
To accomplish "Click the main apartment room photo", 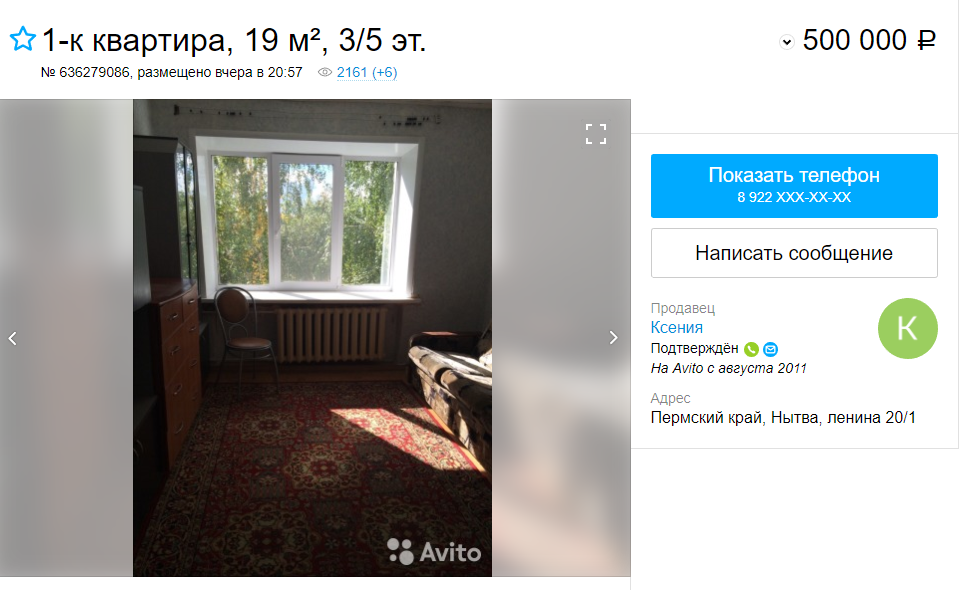I will coord(312,337).
